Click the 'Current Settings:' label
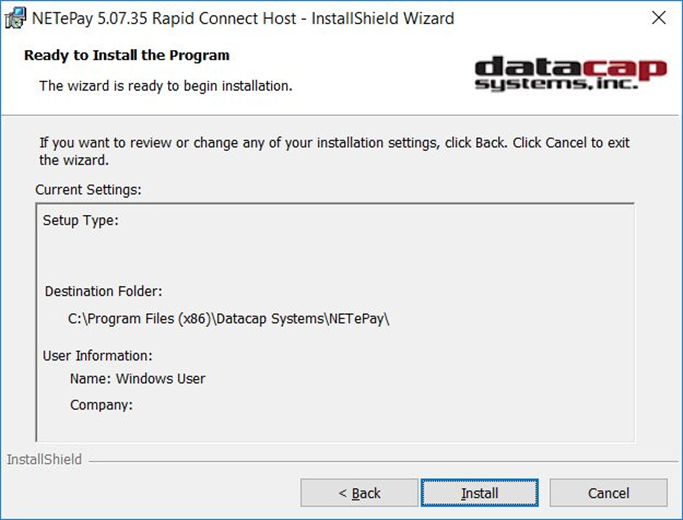 [x=88, y=190]
